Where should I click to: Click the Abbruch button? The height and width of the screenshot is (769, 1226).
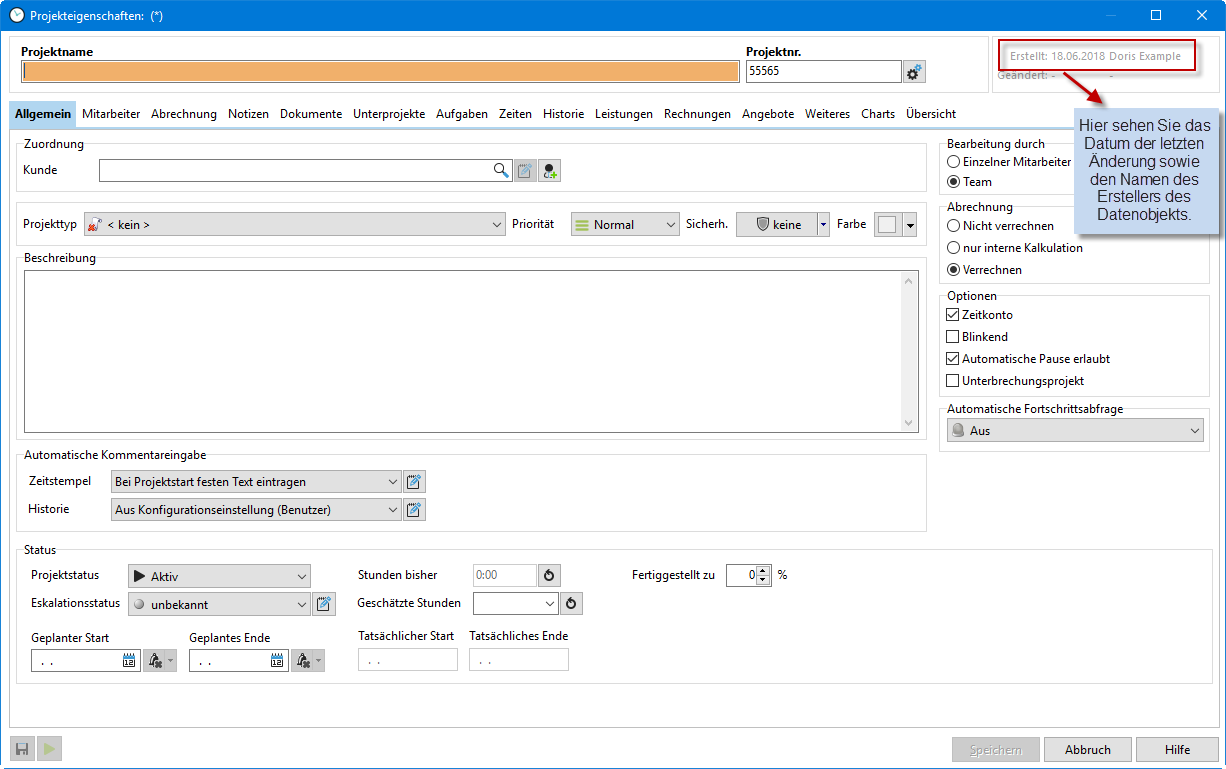[x=1087, y=750]
